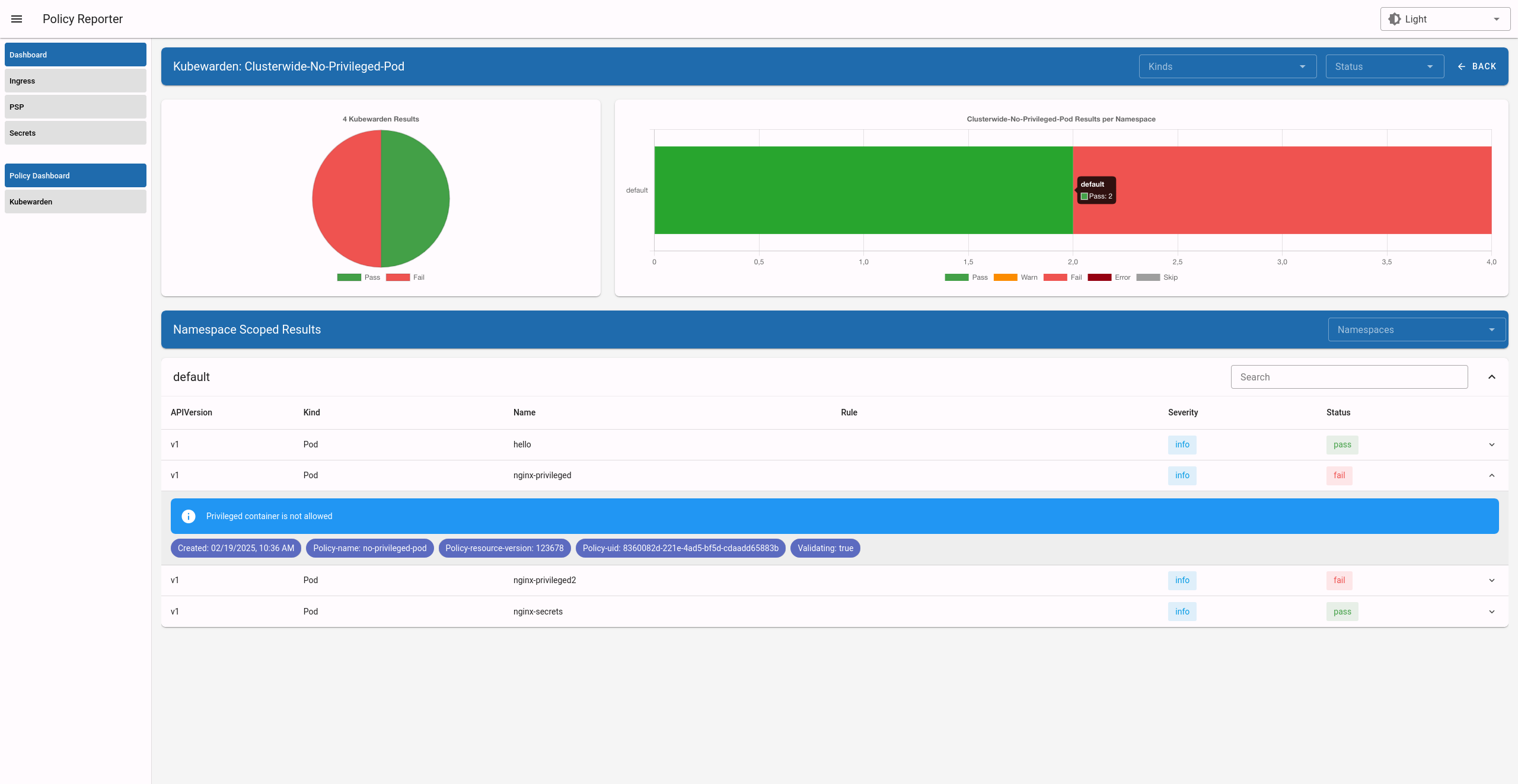Open the Namespaces dropdown
Viewport: 1518px width, 784px height.
point(1416,329)
